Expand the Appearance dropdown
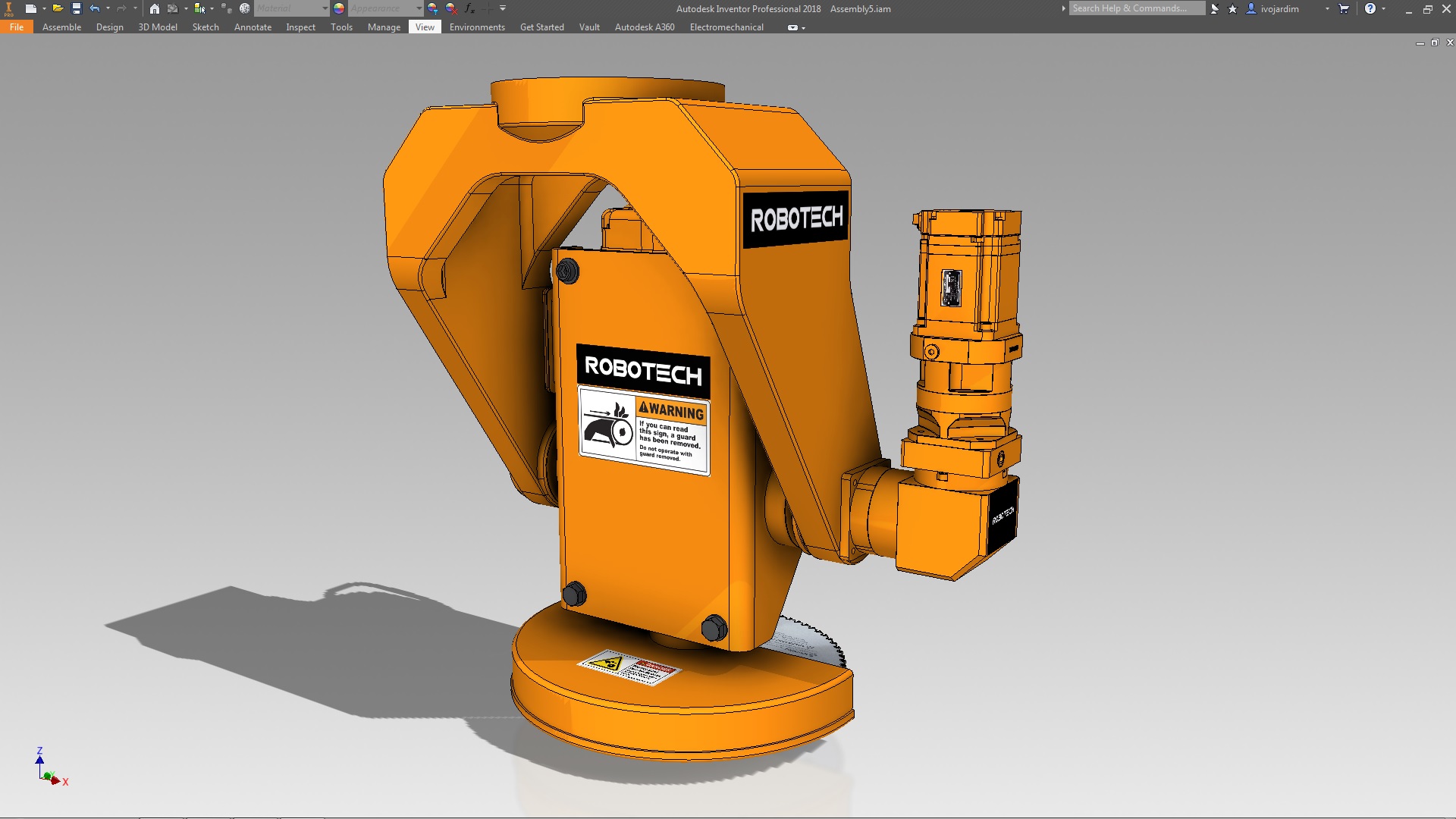 pyautogui.click(x=419, y=8)
